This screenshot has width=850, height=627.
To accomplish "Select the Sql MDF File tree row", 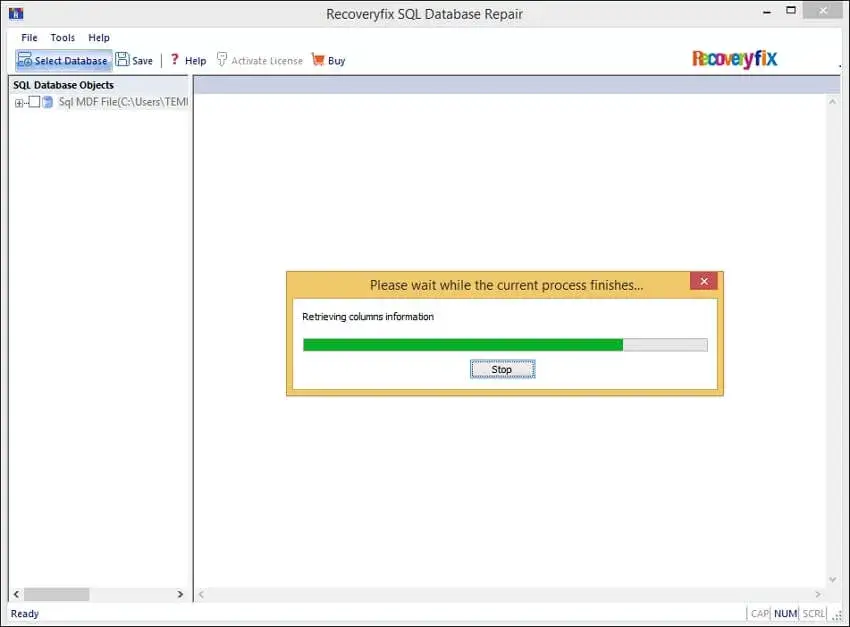I will click(123, 102).
